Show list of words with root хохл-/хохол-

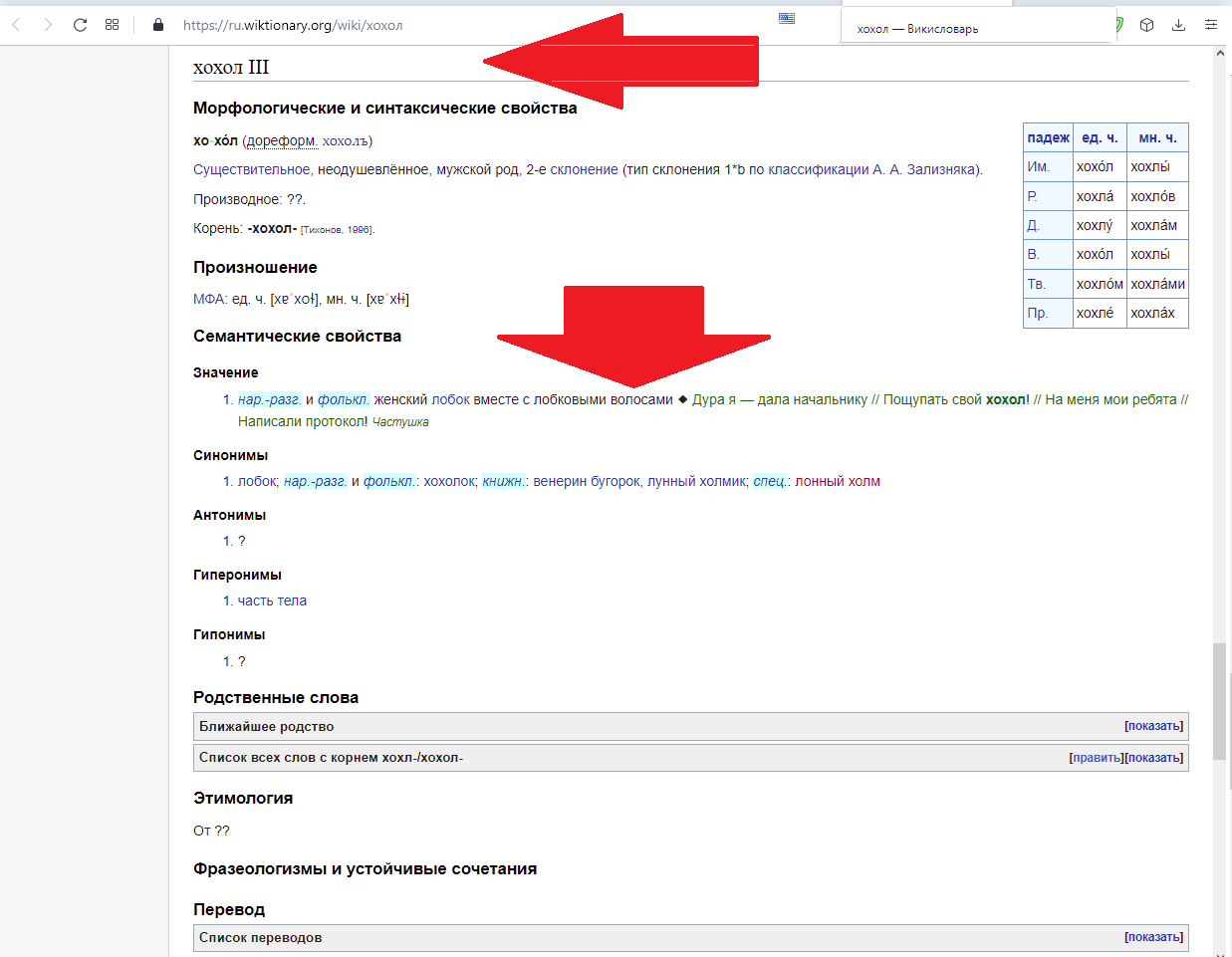click(1155, 758)
